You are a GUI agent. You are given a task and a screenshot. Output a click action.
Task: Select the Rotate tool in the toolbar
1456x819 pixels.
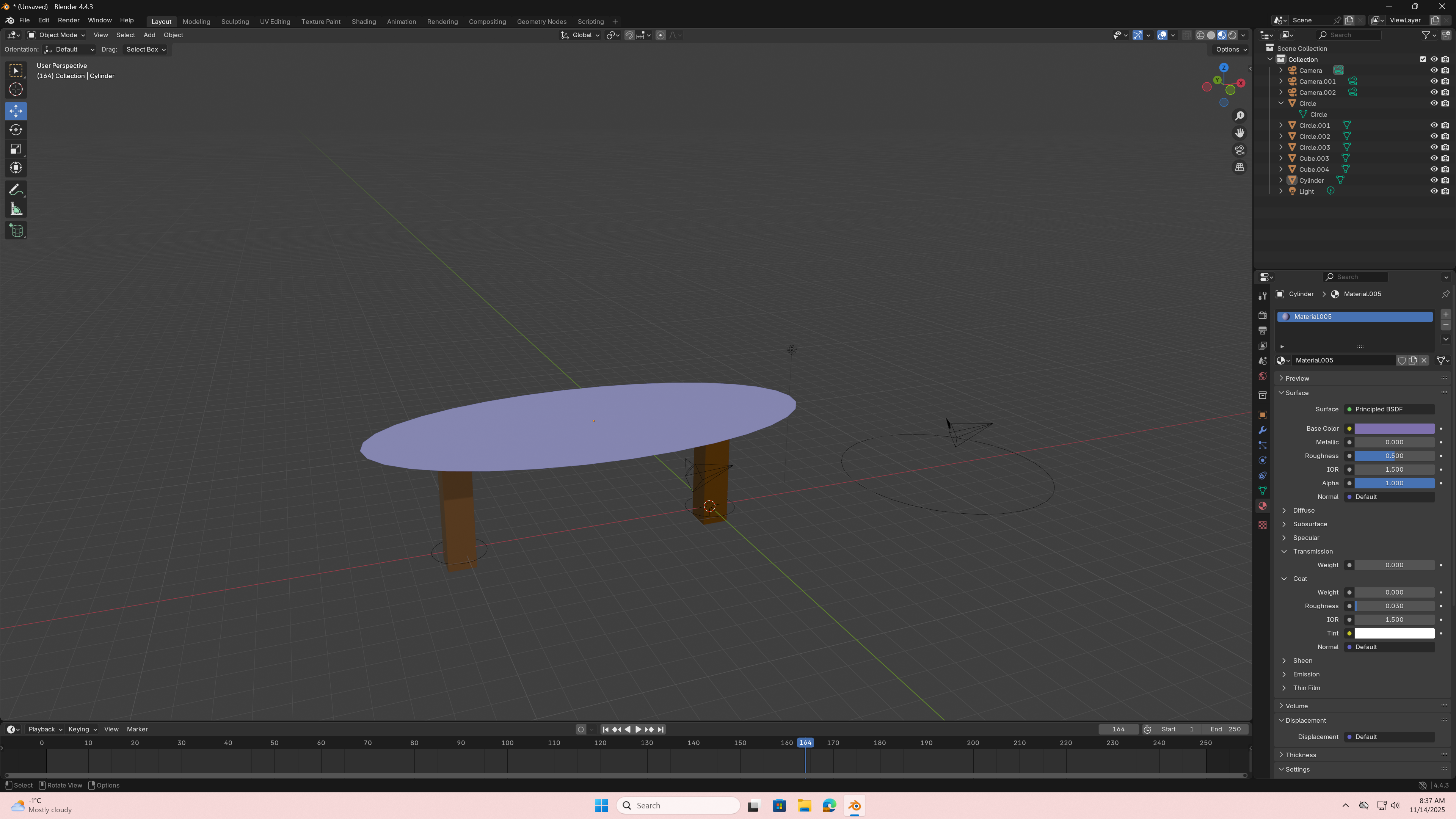16,130
